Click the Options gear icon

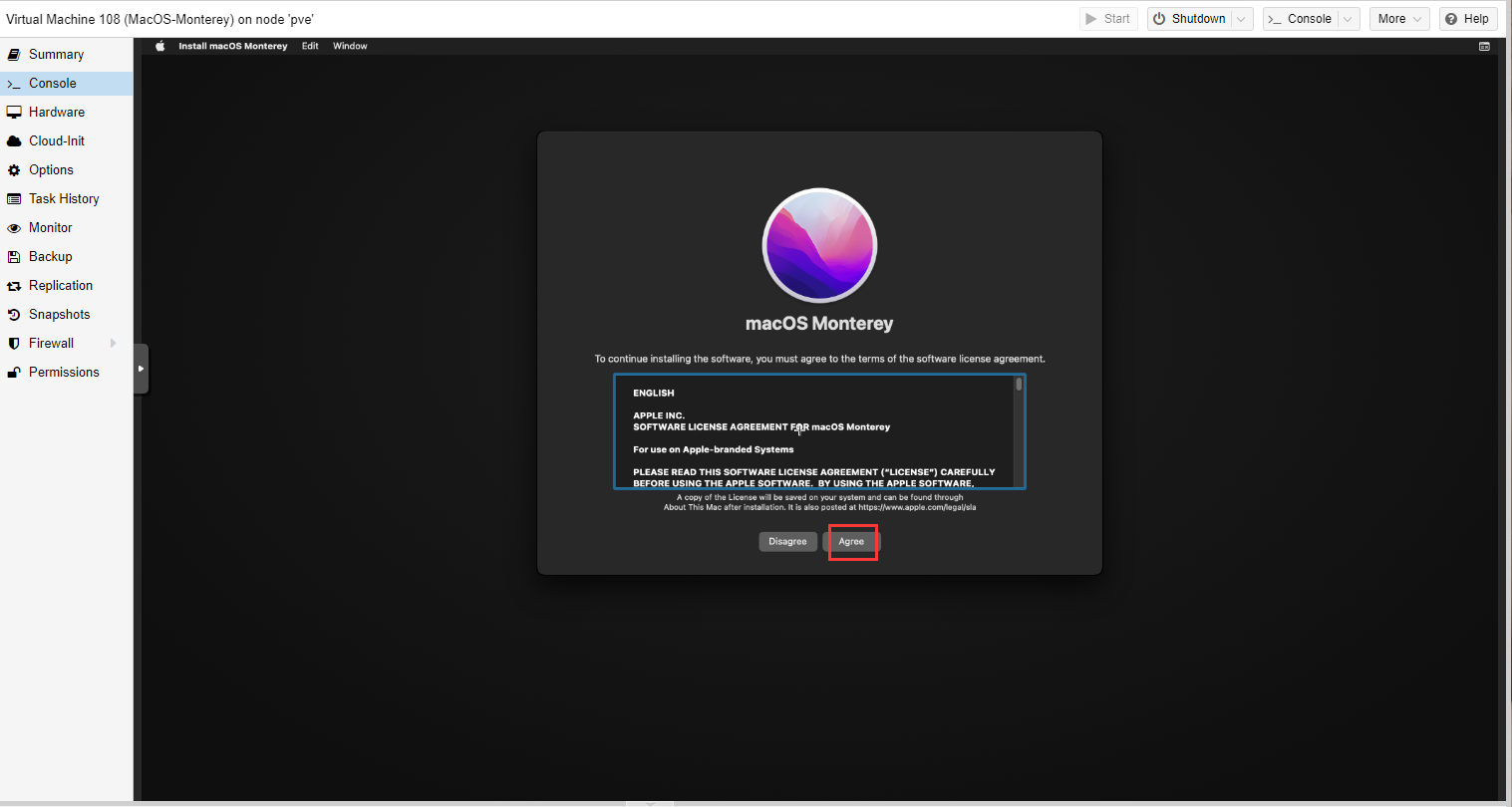coord(14,170)
